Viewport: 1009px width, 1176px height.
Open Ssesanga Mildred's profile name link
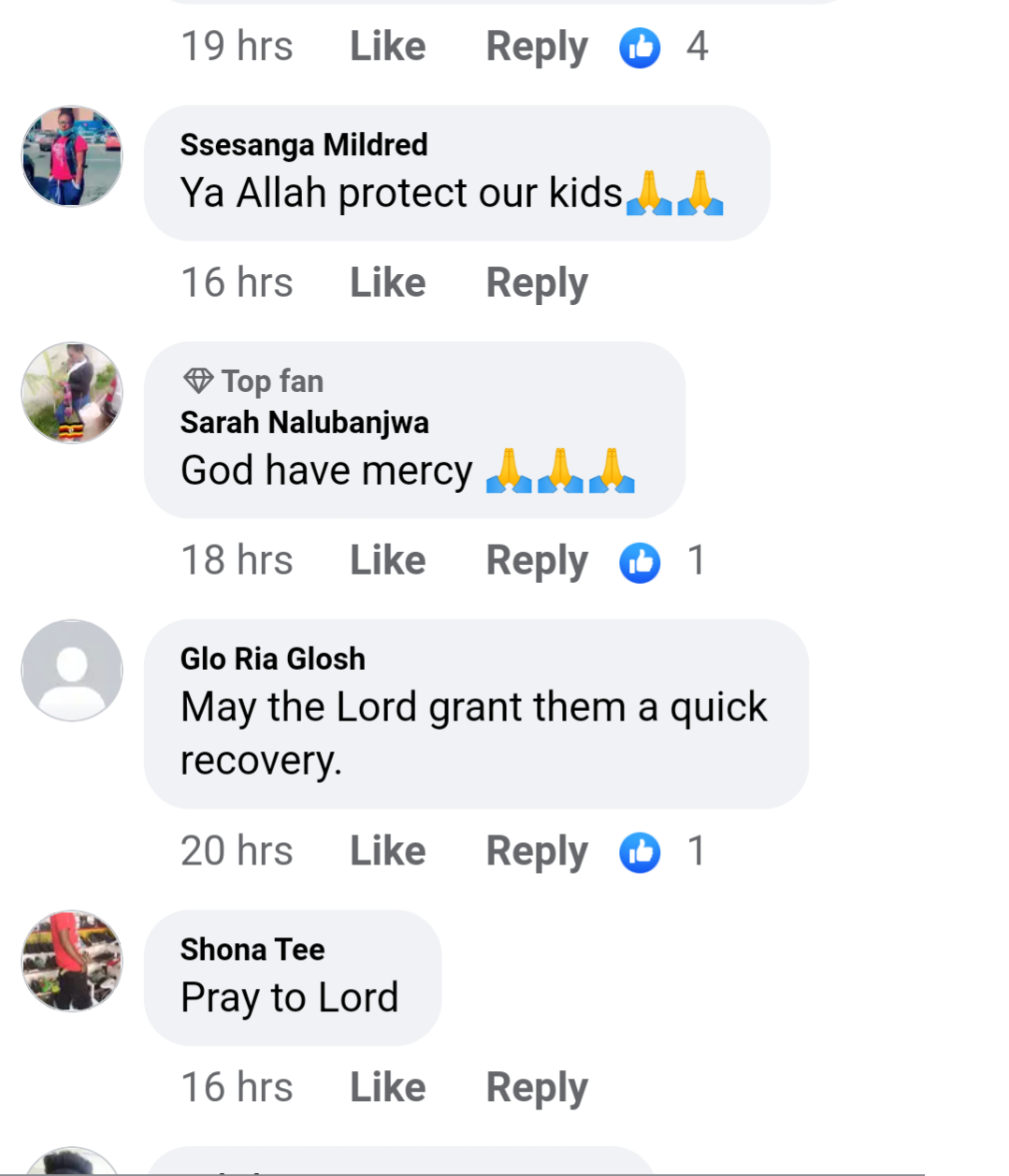pos(304,145)
